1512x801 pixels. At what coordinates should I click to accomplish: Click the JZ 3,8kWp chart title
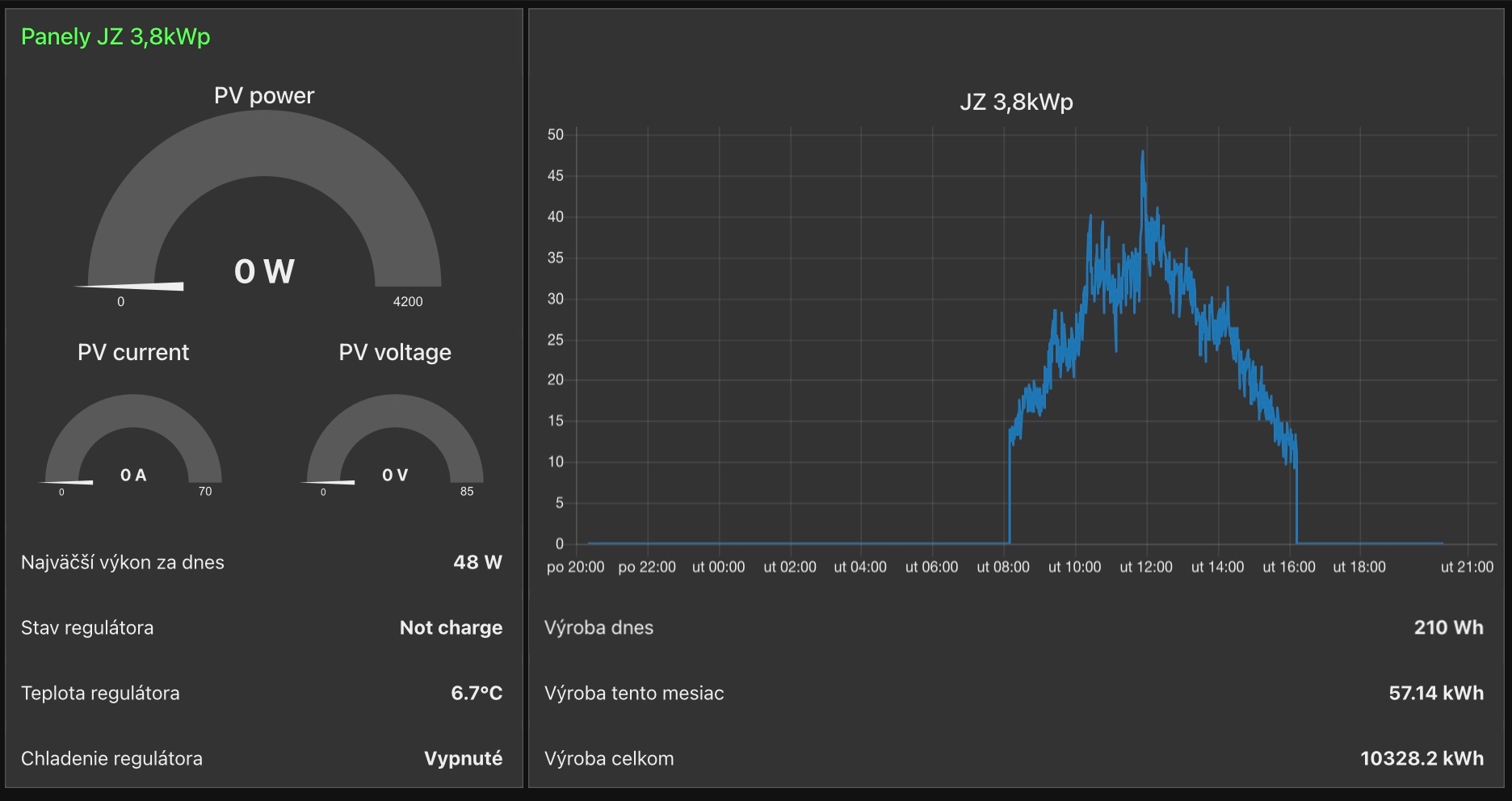click(1016, 102)
